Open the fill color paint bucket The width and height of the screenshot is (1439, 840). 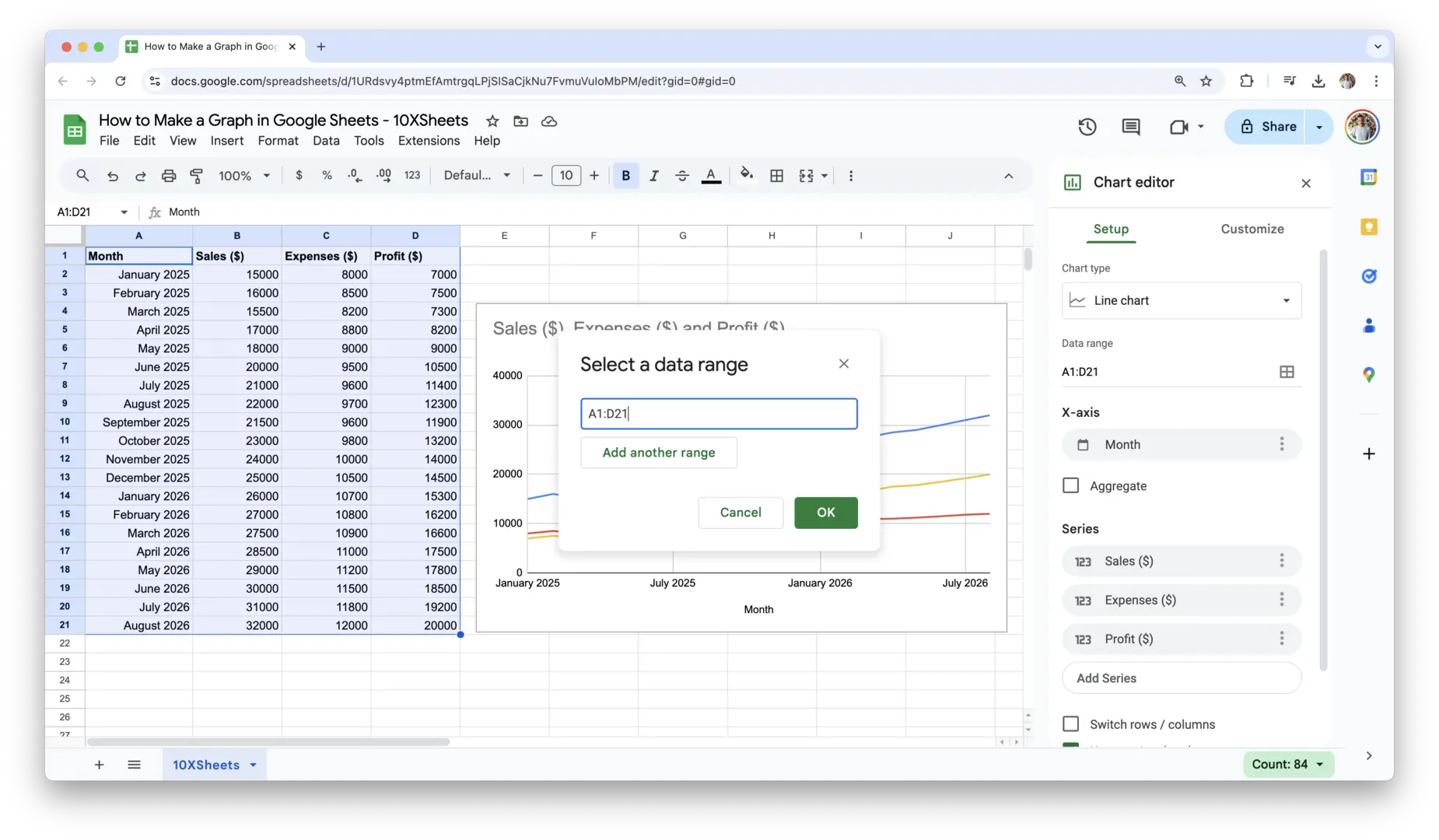[x=747, y=175]
